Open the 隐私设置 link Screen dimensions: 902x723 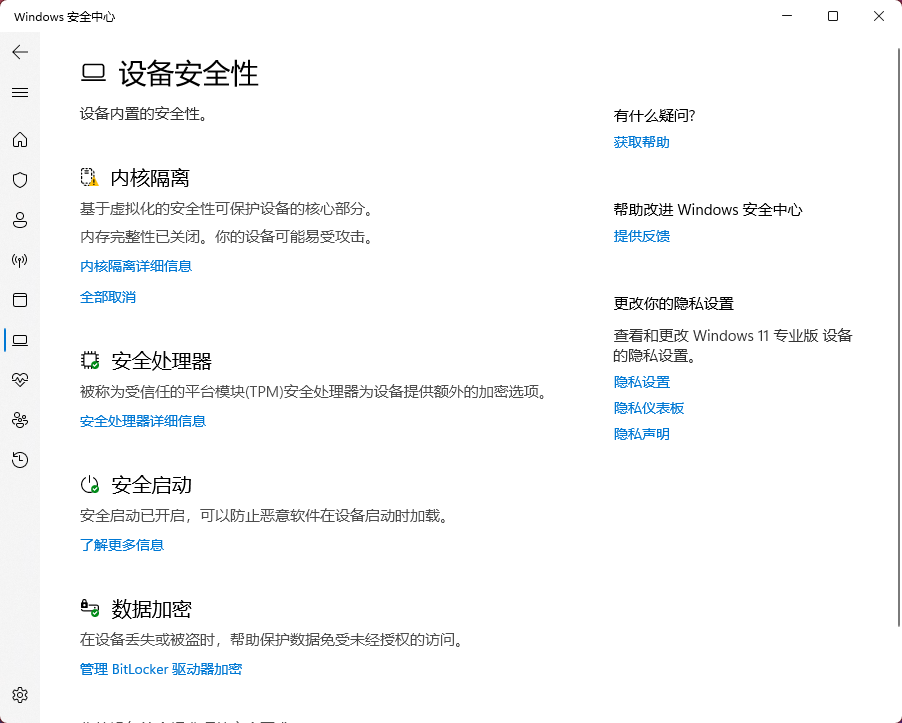click(x=641, y=382)
